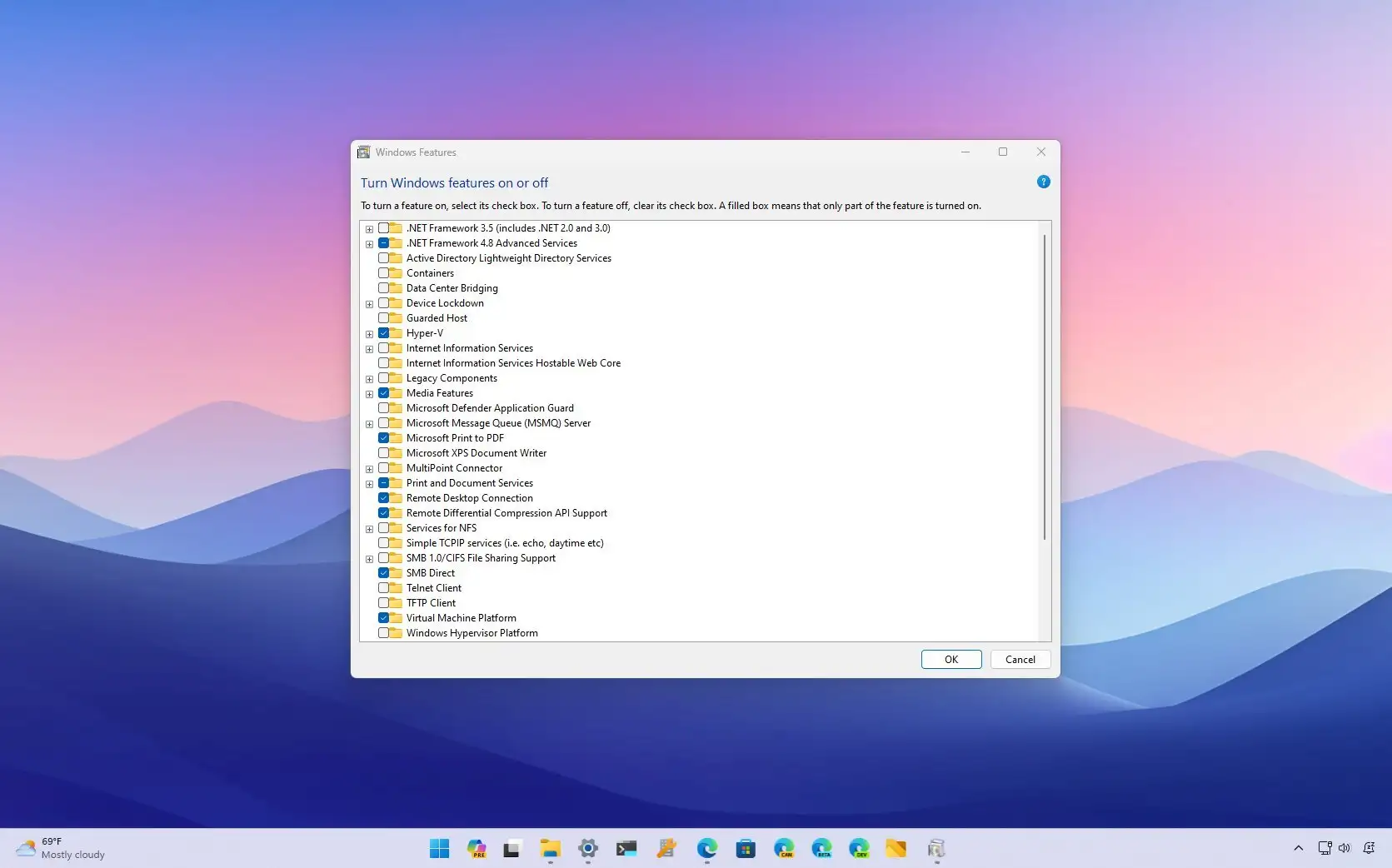The width and height of the screenshot is (1392, 868).
Task: Open Settings from the taskbar
Action: pyautogui.click(x=588, y=849)
